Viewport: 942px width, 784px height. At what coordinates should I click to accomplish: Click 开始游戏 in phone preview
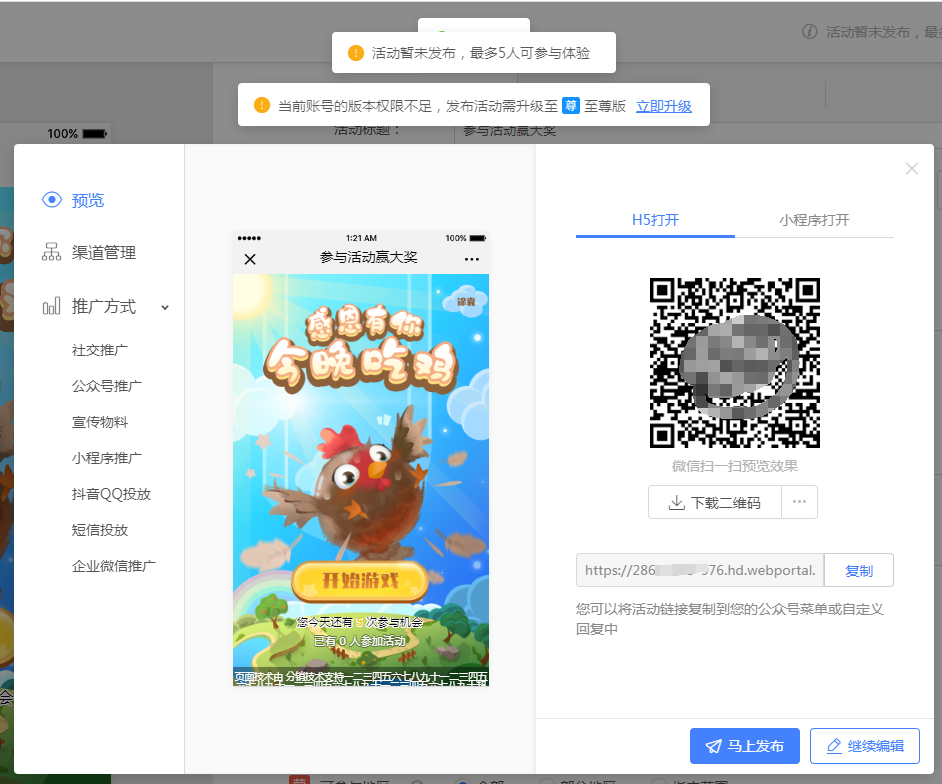[x=360, y=580]
